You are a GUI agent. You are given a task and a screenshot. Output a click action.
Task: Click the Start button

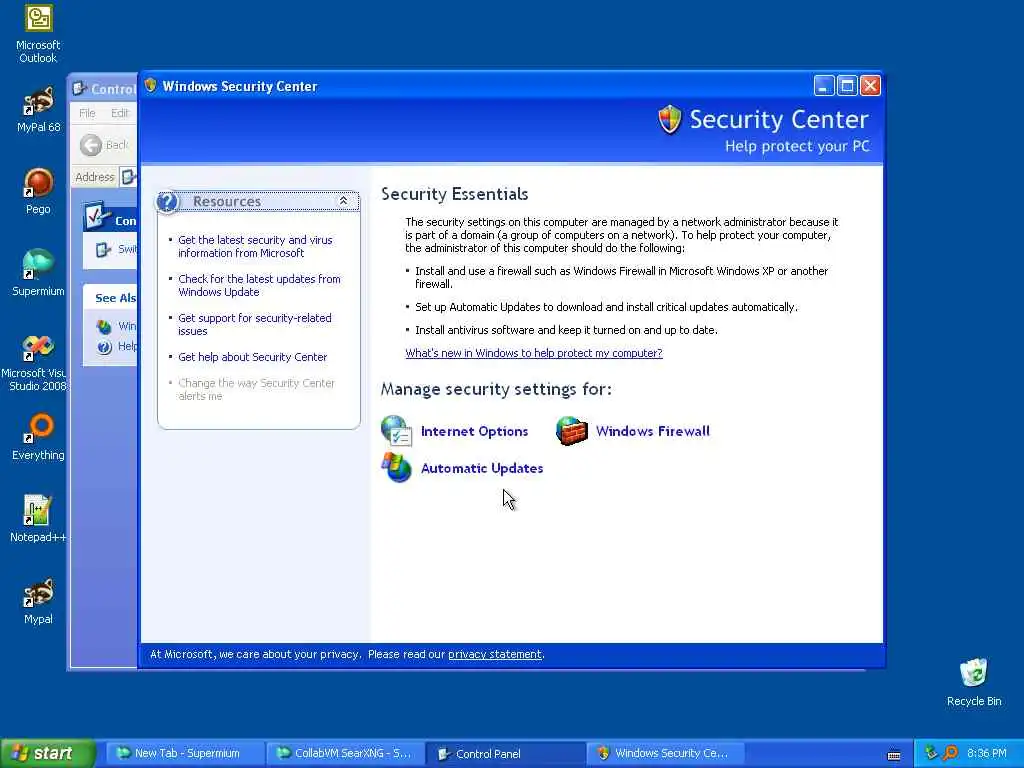click(x=48, y=753)
